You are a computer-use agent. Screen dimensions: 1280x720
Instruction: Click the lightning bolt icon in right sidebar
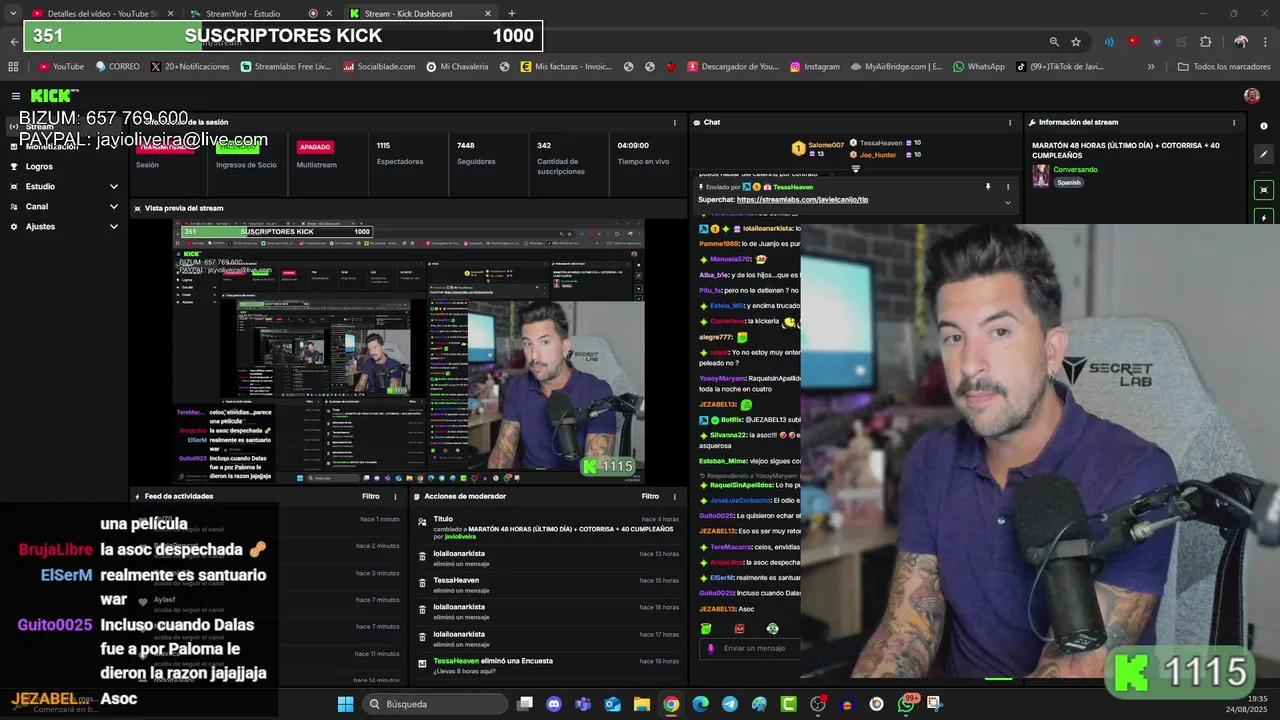[1264, 217]
